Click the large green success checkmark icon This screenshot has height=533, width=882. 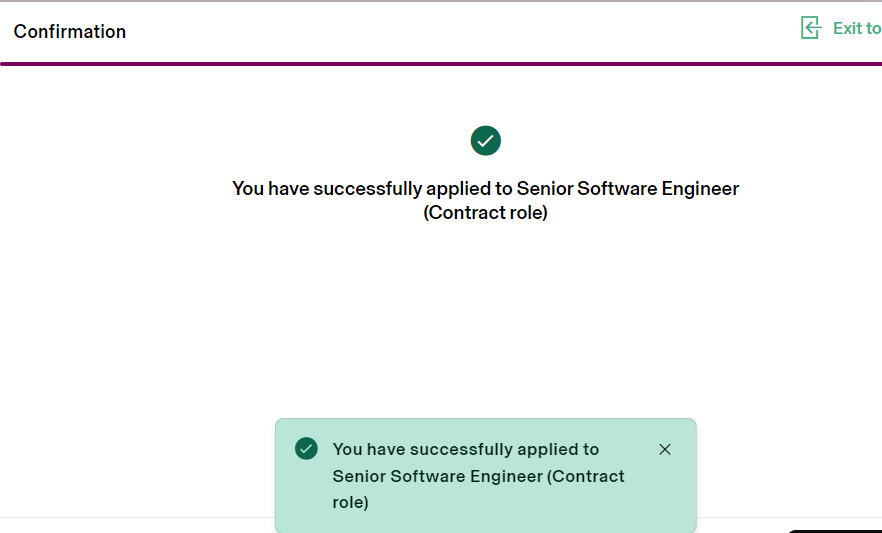(485, 141)
